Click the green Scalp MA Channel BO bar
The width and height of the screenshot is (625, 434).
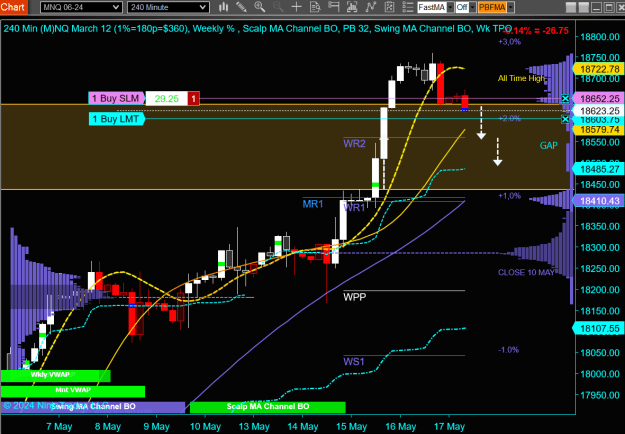pyautogui.click(x=267, y=407)
